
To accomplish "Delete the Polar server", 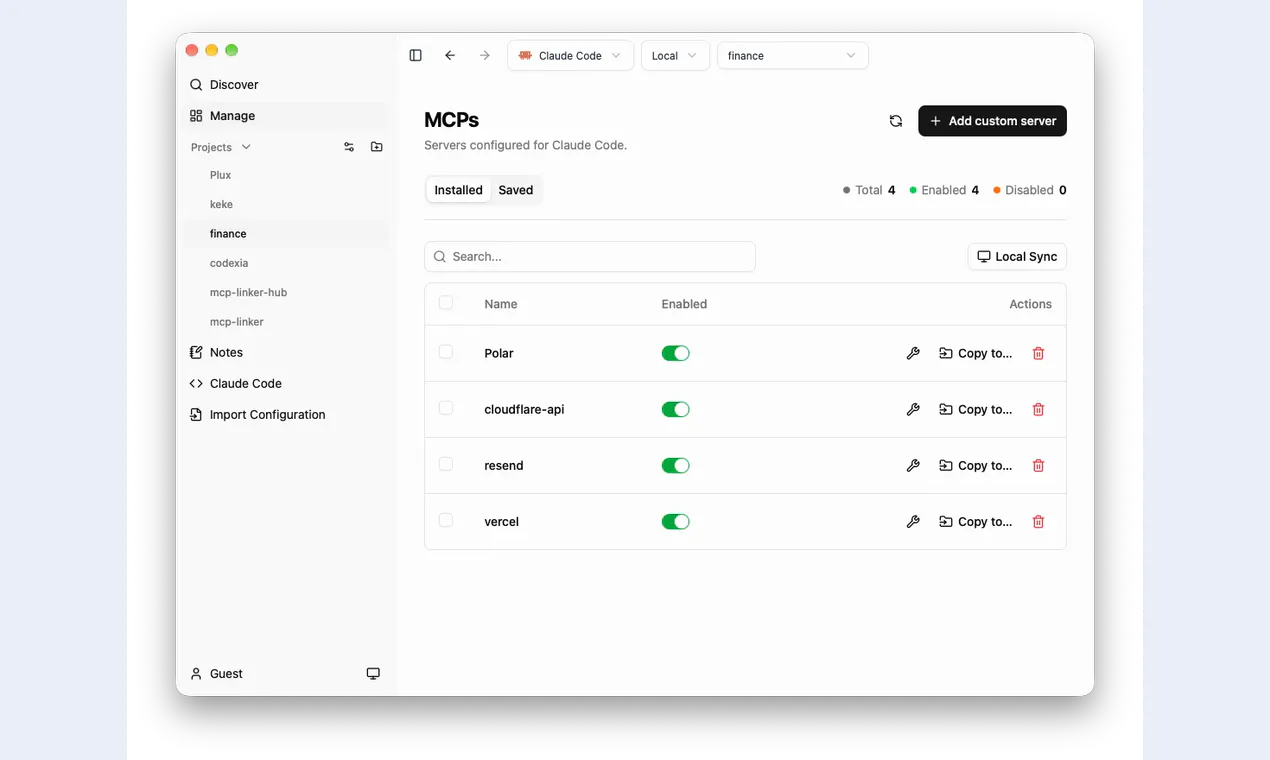I will (x=1038, y=353).
